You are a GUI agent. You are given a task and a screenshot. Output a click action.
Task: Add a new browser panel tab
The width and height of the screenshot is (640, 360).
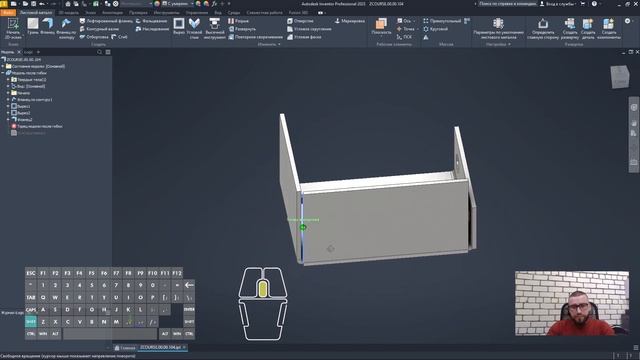[38, 52]
